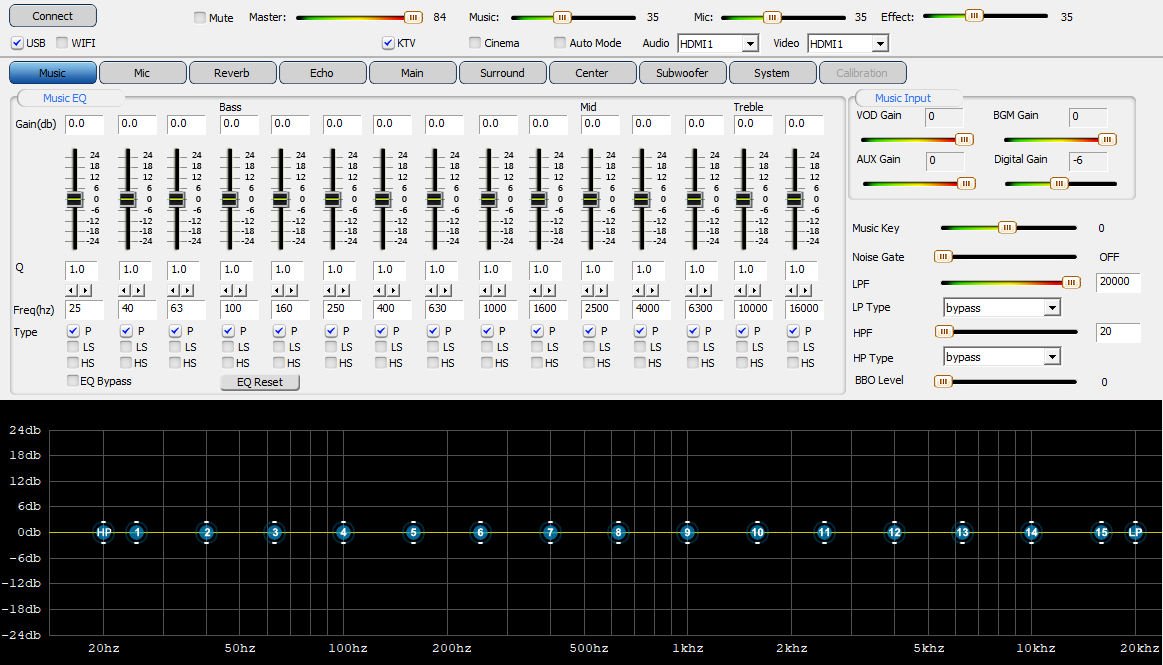Click the HP filter node on graph
Image resolution: width=1163 pixels, height=665 pixels.
click(104, 533)
